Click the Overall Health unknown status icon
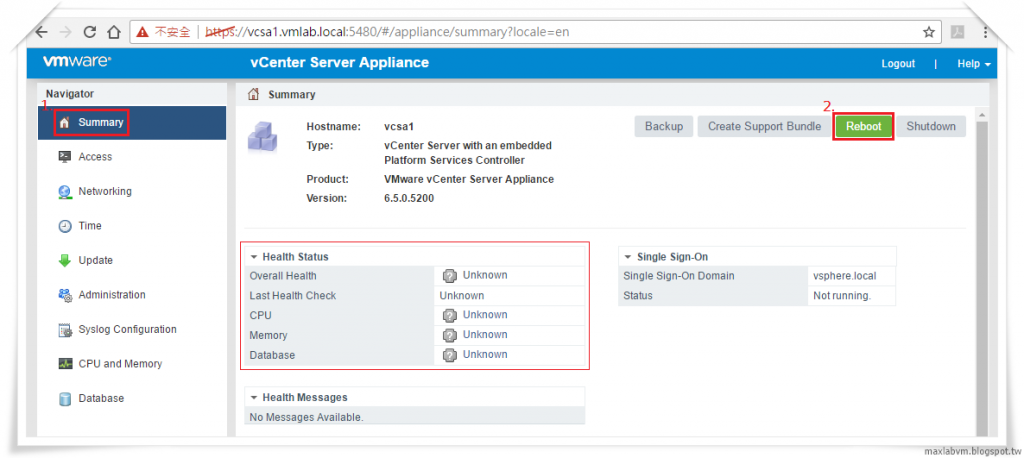Viewport: 1024px width, 458px height. coord(449,276)
